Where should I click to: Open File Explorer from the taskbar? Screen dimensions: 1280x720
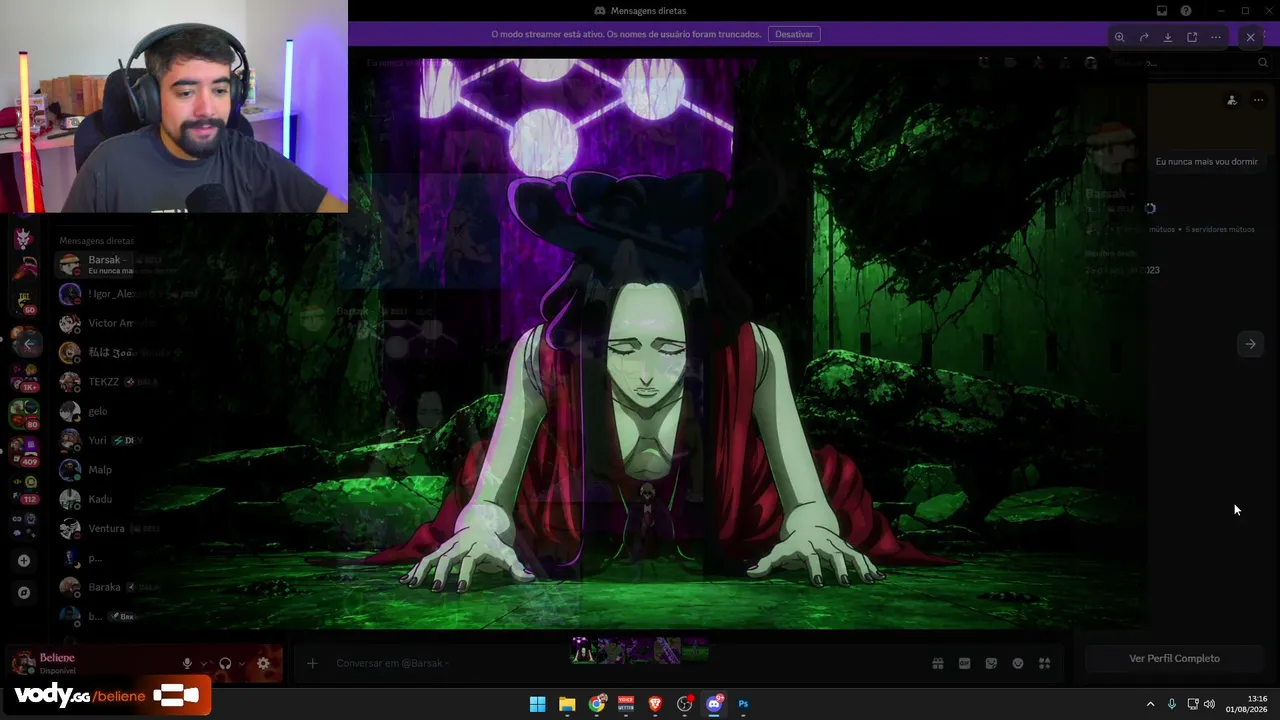(x=567, y=704)
